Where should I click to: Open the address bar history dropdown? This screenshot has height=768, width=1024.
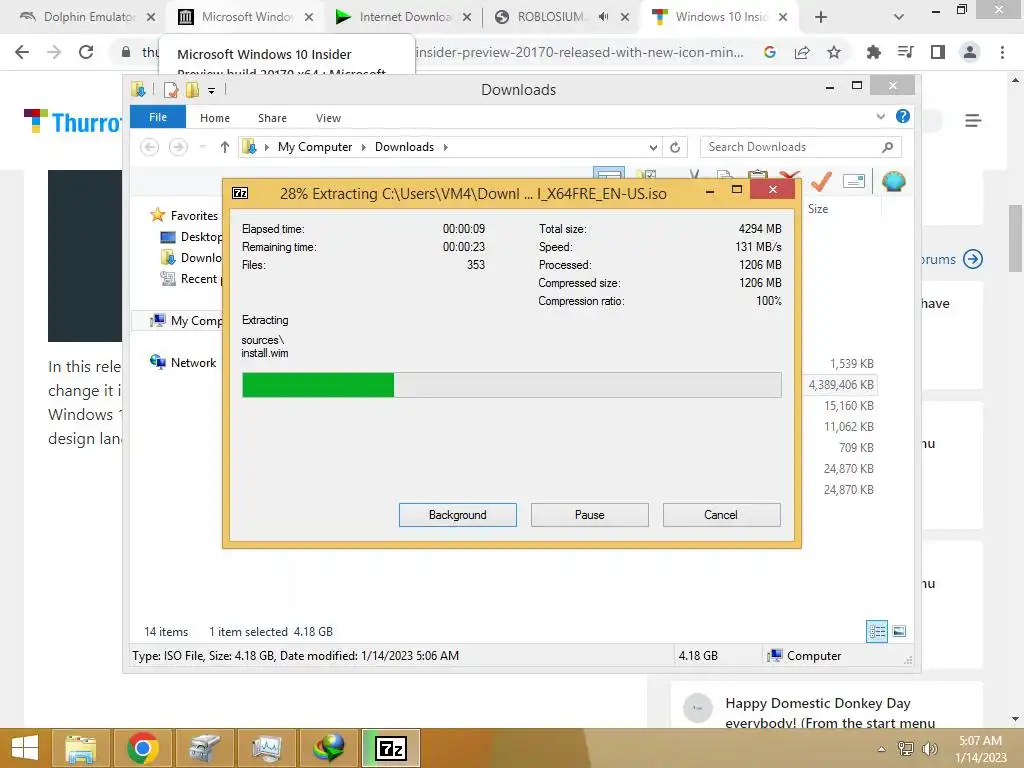point(653,148)
